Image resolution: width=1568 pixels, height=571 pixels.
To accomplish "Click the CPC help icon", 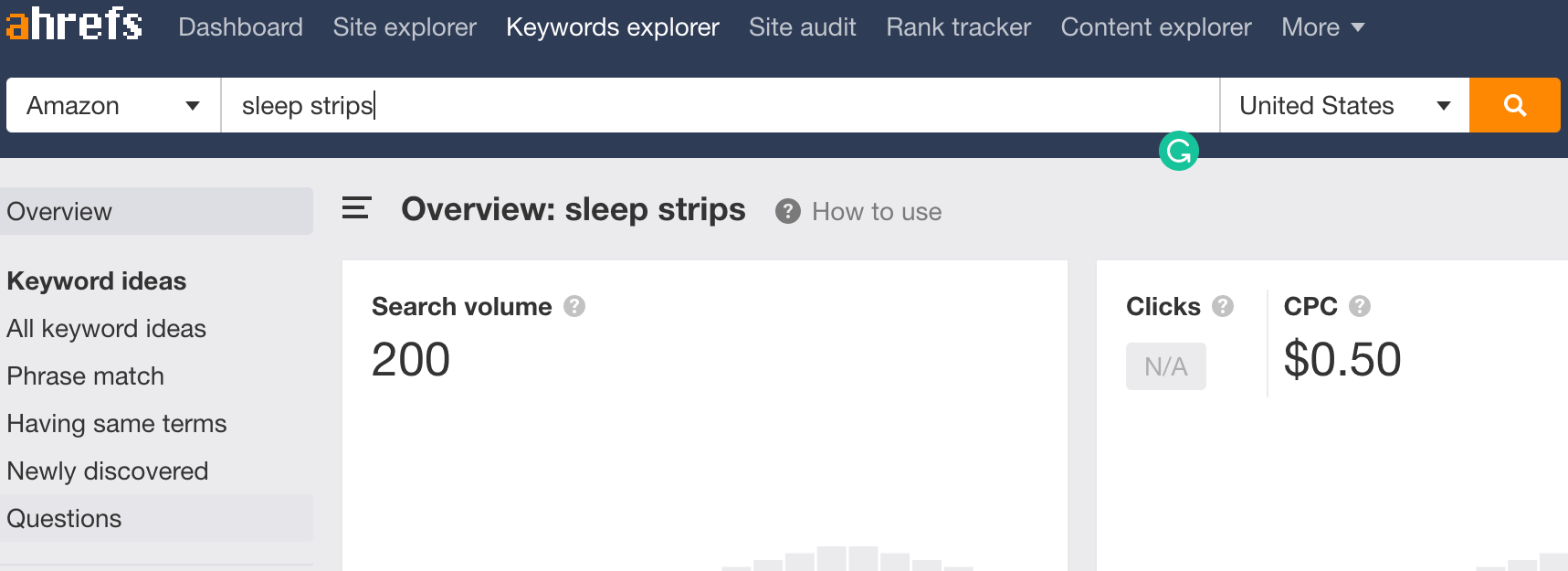I will pos(1360,306).
